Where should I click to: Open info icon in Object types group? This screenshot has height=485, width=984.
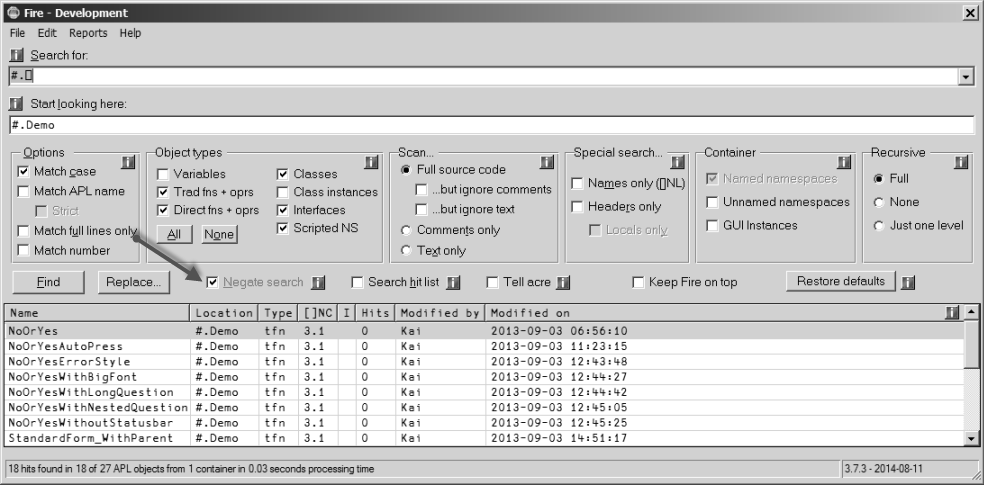pos(371,163)
